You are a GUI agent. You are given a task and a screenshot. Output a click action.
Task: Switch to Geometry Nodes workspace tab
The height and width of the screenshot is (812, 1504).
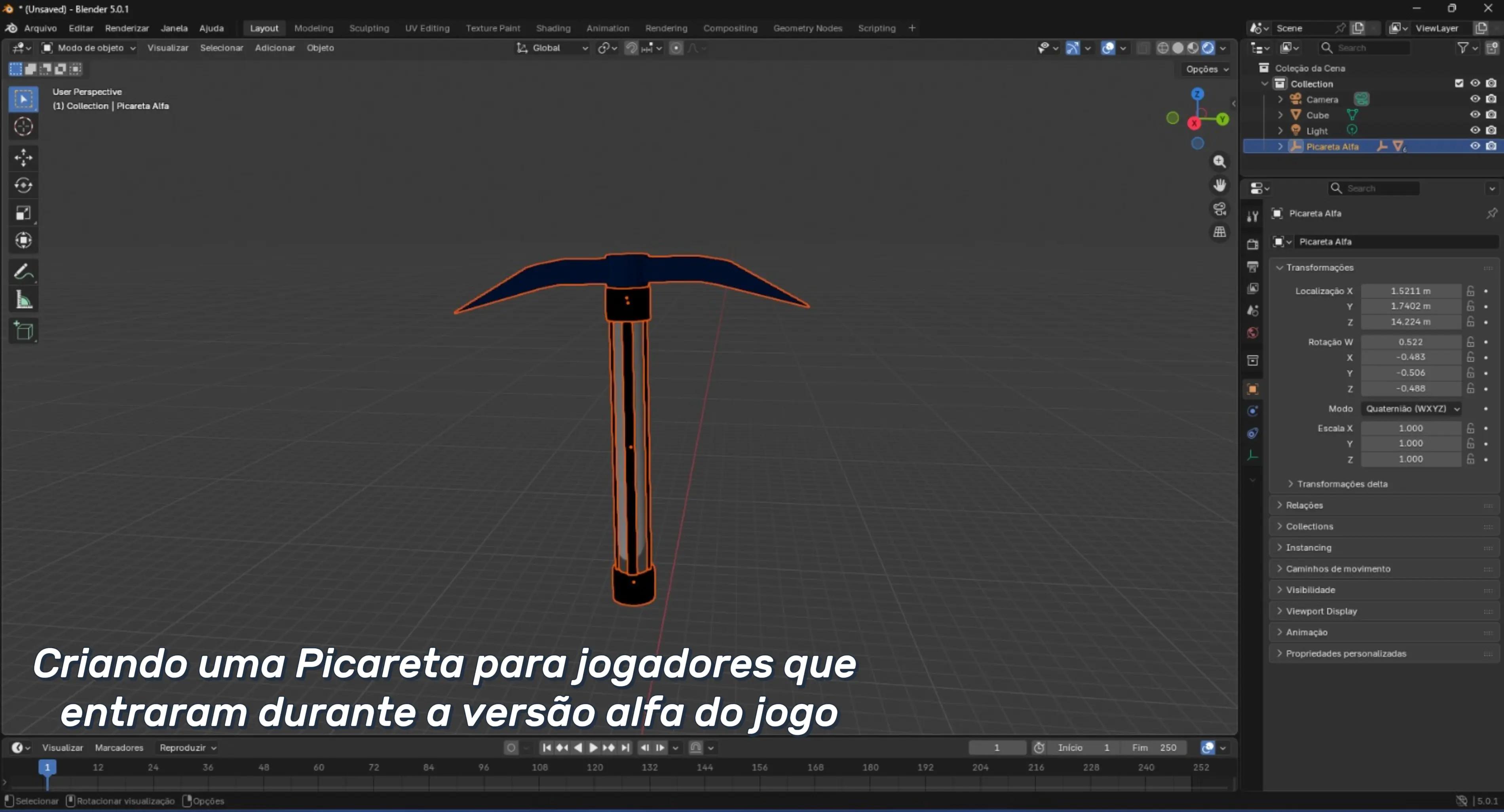[x=807, y=28]
